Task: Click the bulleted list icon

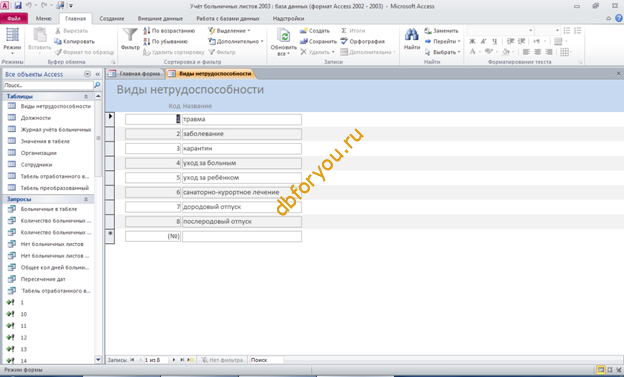Action: pos(567,31)
